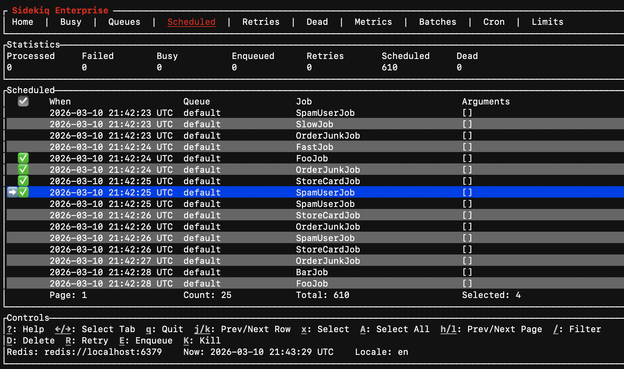Select the BarJob row
The width and height of the screenshot is (624, 369).
(x=315, y=272)
